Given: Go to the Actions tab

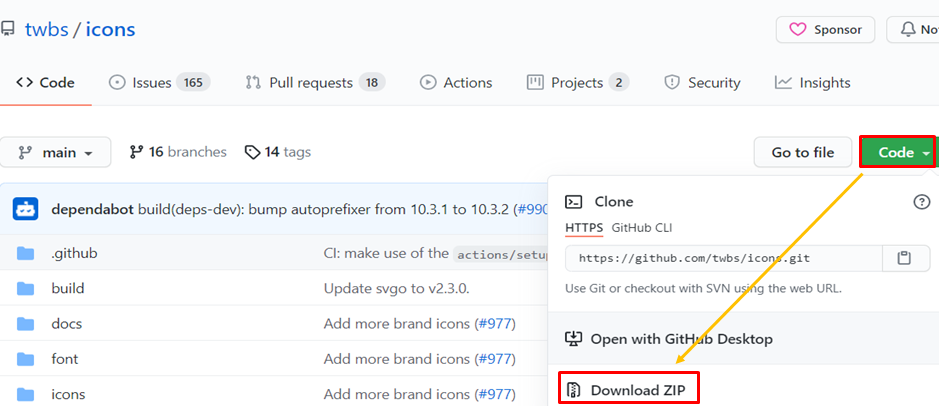Looking at the screenshot, I should pos(456,83).
